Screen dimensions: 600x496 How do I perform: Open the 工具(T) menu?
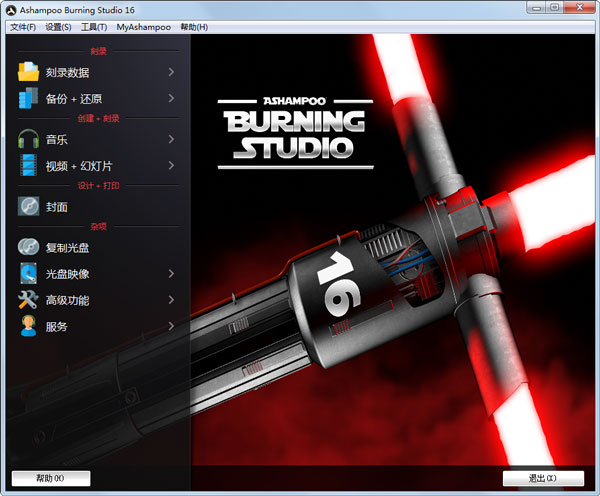pyautogui.click(x=94, y=27)
